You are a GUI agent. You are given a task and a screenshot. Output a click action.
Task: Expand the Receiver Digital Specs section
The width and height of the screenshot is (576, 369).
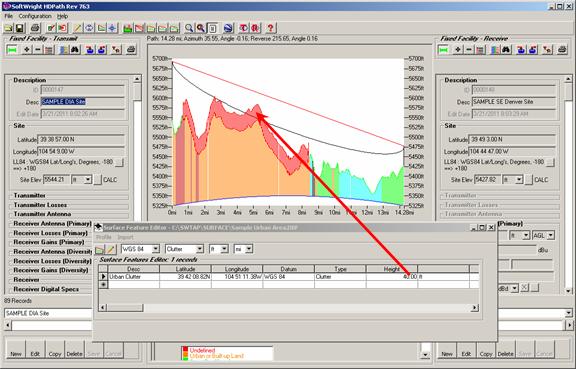pyautogui.click(x=46, y=289)
